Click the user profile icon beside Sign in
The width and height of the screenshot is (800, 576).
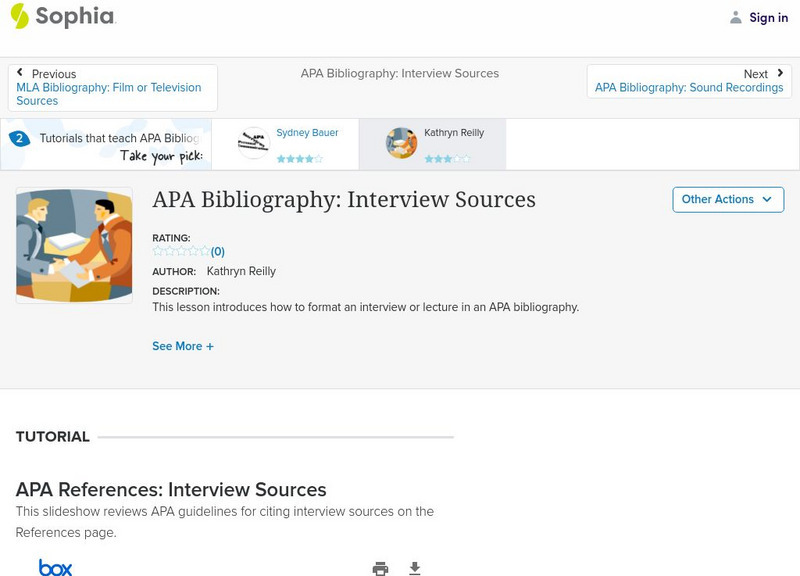coord(736,17)
